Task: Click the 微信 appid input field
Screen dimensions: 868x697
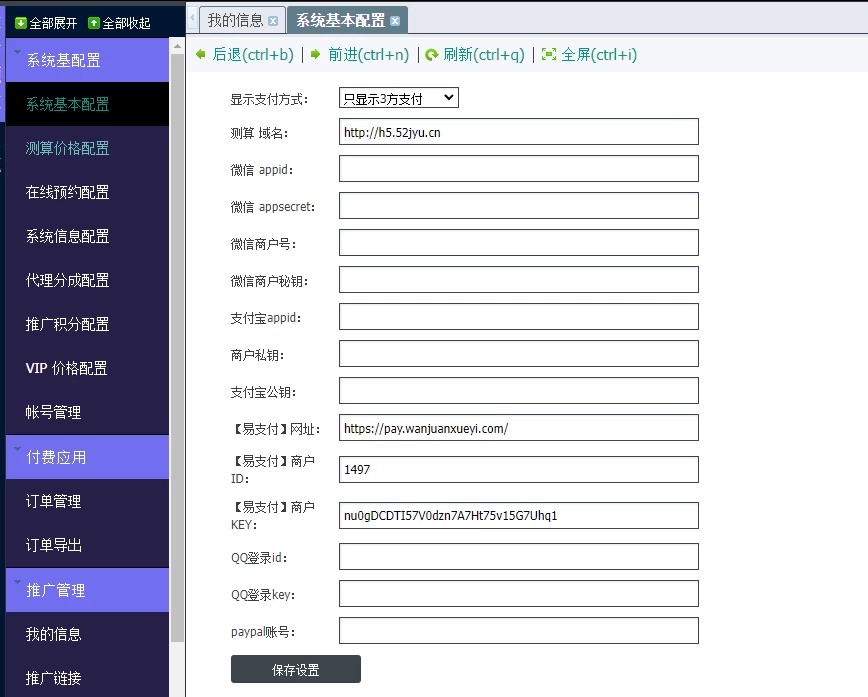Action: [x=518, y=169]
